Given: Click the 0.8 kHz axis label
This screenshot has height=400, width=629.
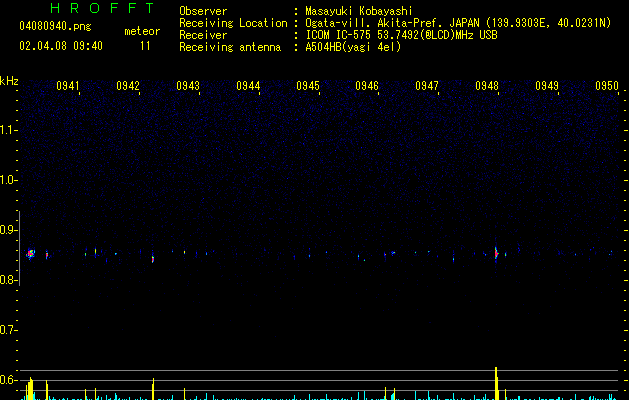Looking at the screenshot, I should 8,280.
